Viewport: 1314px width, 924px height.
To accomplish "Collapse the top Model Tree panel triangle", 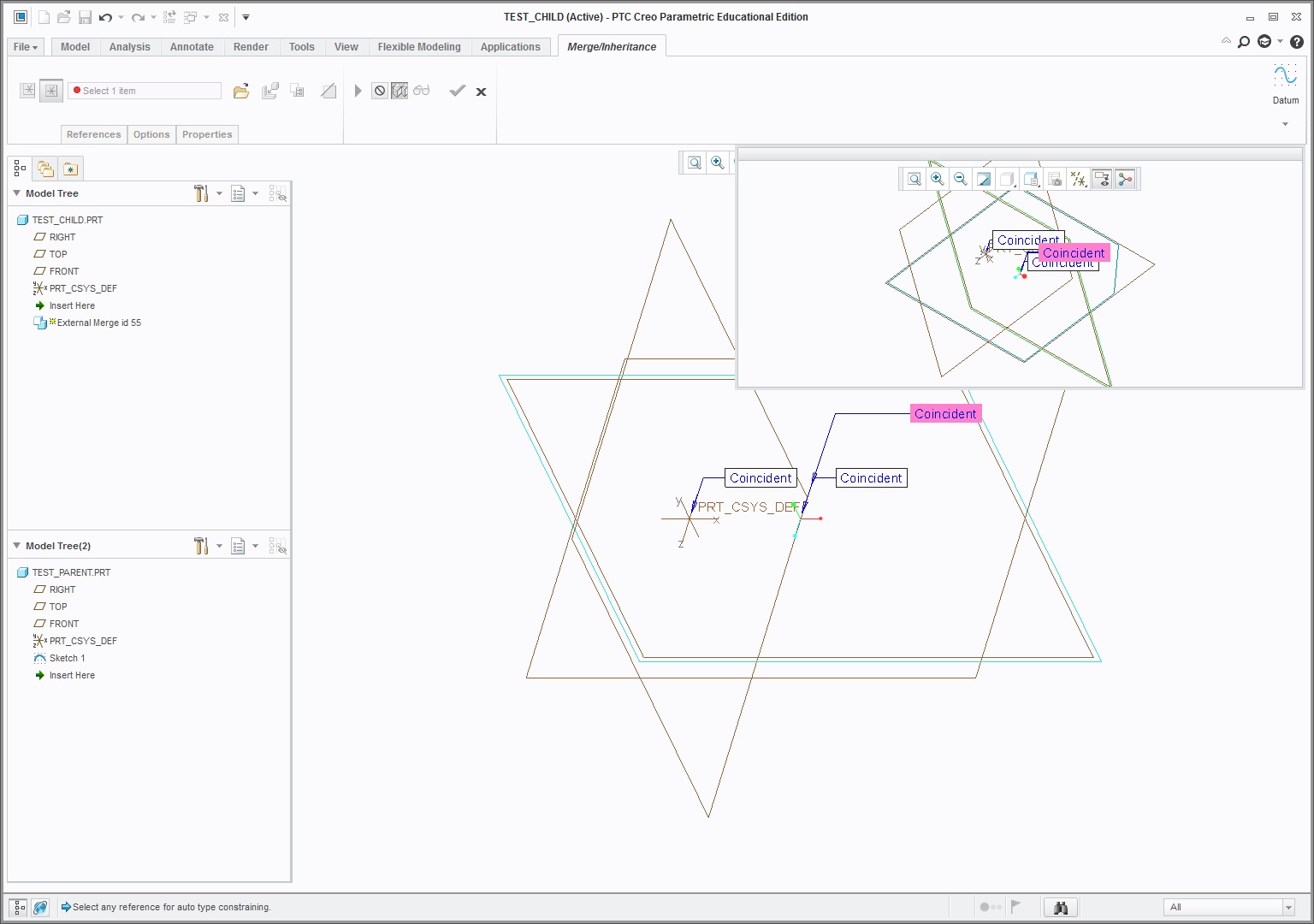I will coord(16,193).
